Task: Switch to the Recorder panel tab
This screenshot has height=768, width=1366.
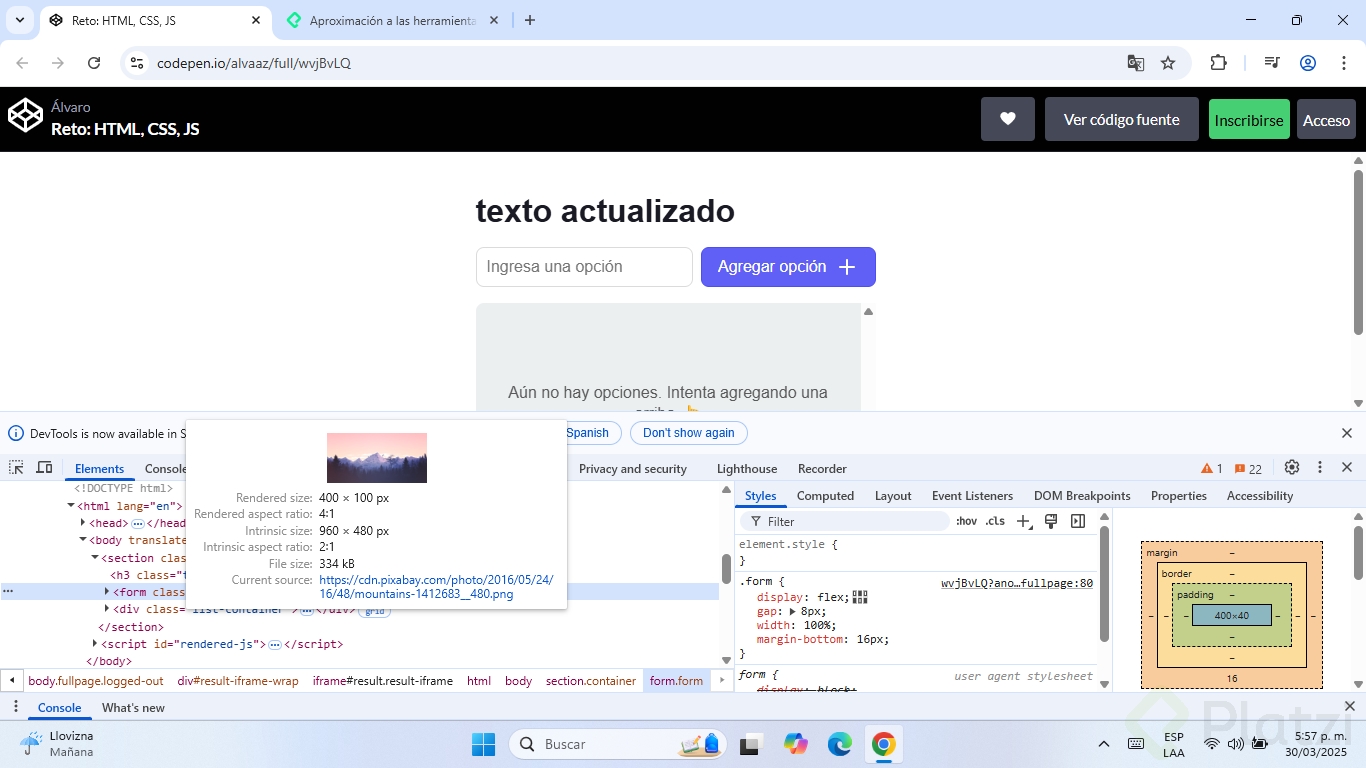Action: (x=822, y=469)
